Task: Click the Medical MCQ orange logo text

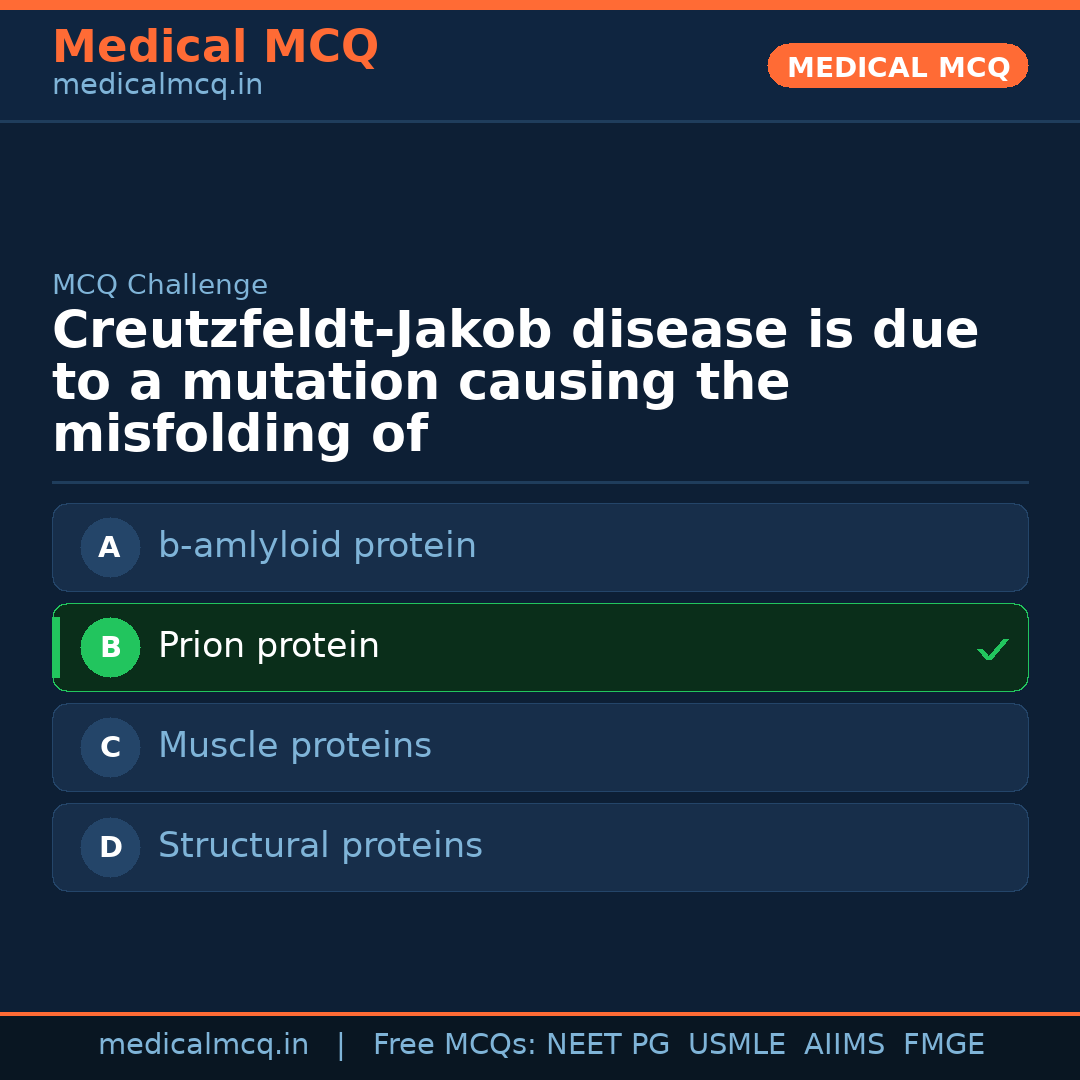Action: (215, 47)
